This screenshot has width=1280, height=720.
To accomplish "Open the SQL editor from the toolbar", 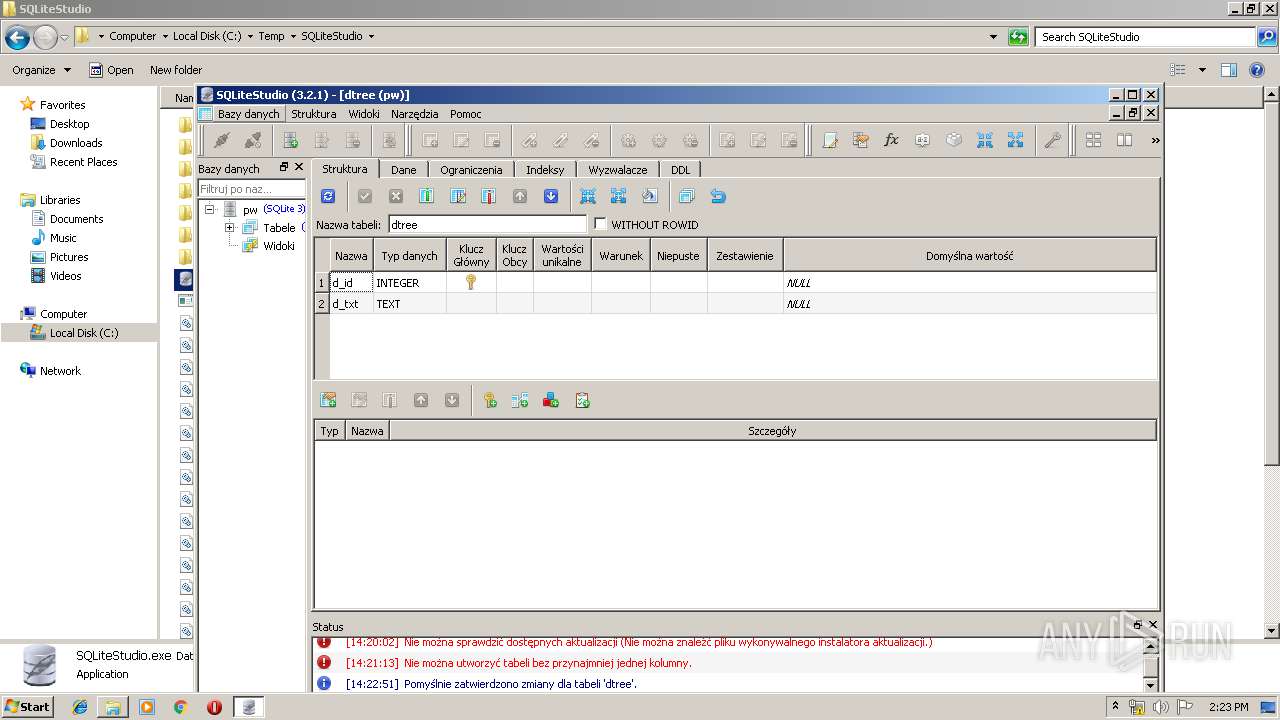I will [x=829, y=140].
